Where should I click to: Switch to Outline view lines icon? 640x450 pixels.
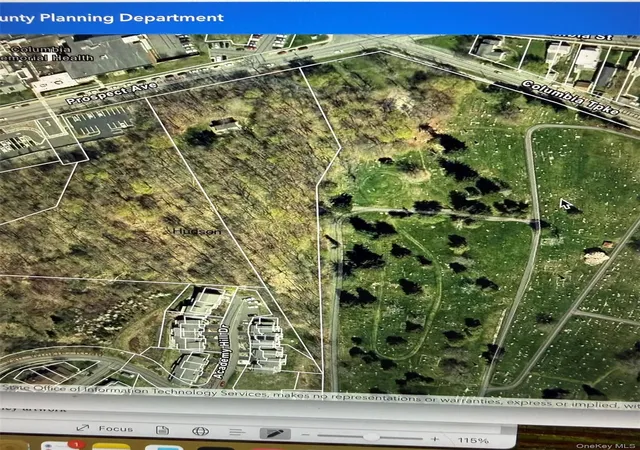237,432
